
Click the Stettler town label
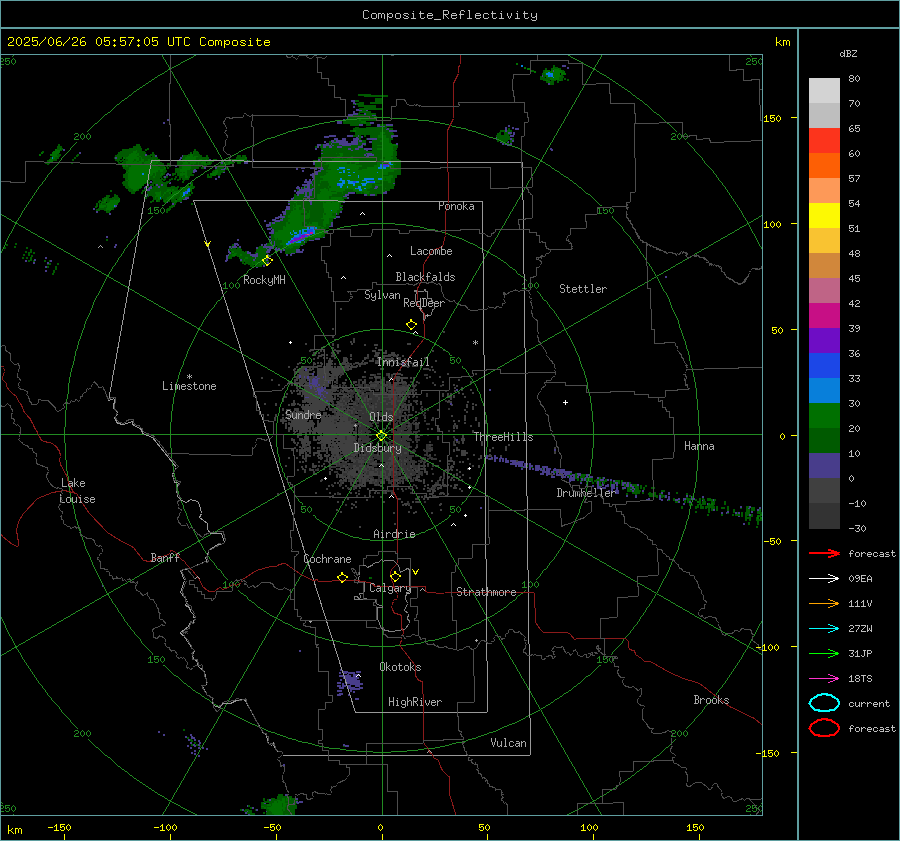point(583,289)
